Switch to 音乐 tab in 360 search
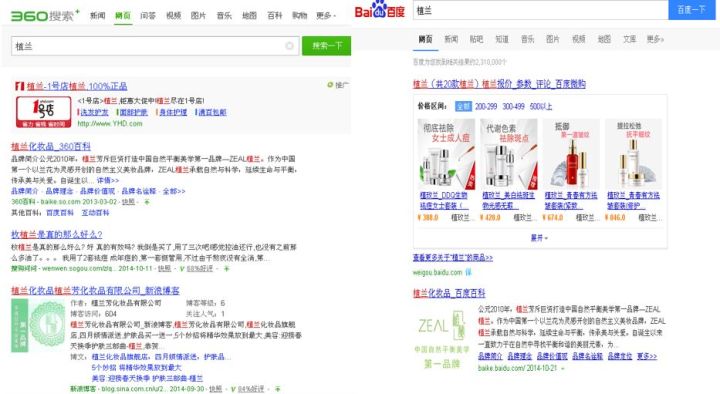The image size is (720, 394). pos(224,16)
